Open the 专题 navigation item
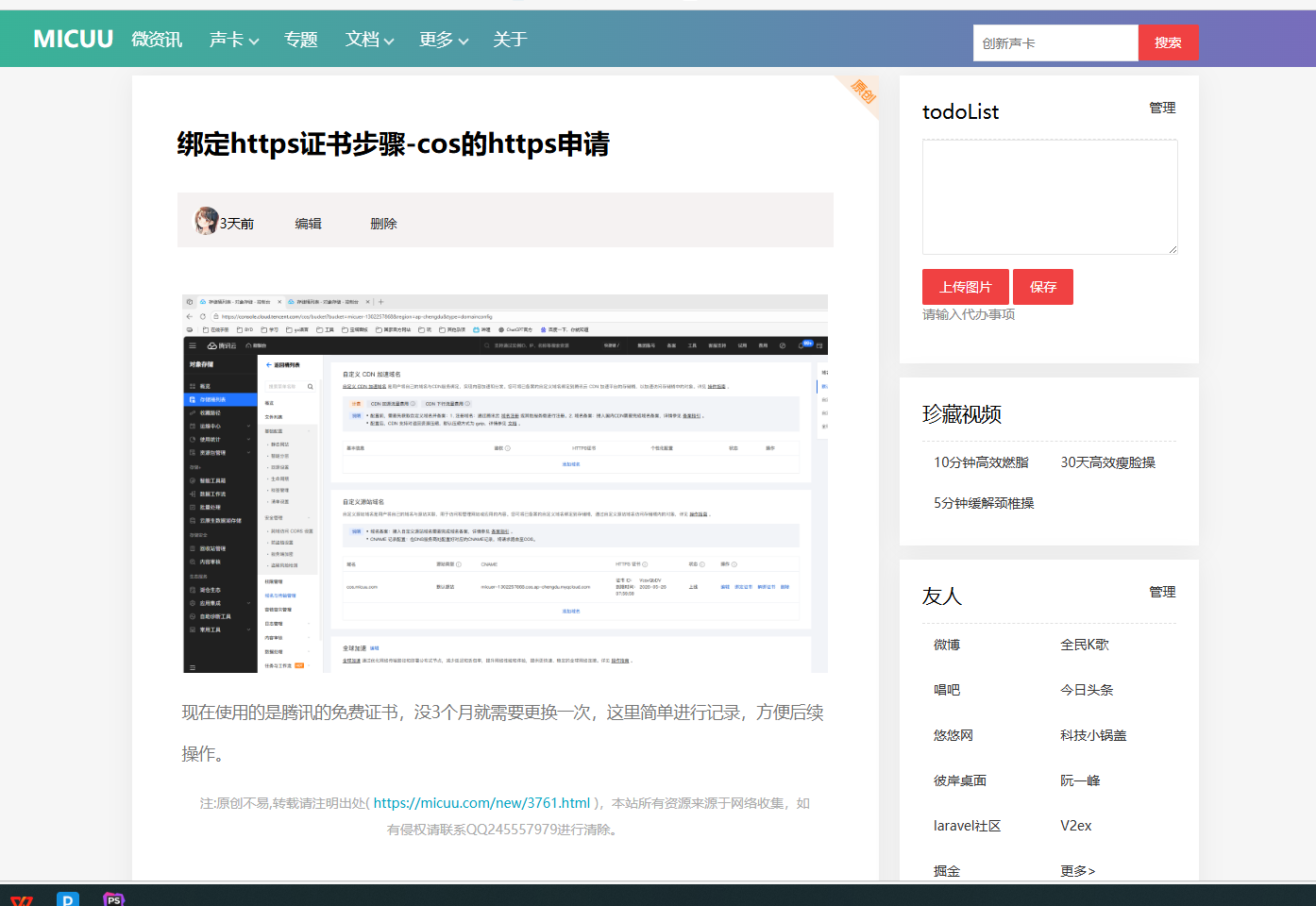Image resolution: width=1316 pixels, height=906 pixels. tap(300, 40)
